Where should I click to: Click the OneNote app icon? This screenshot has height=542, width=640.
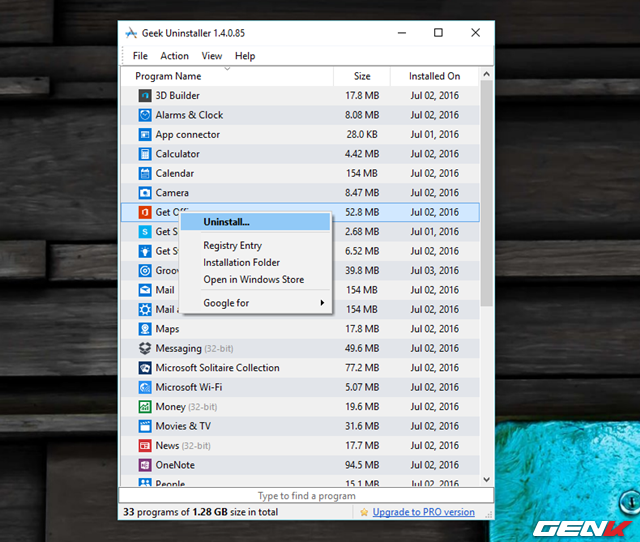(145, 465)
